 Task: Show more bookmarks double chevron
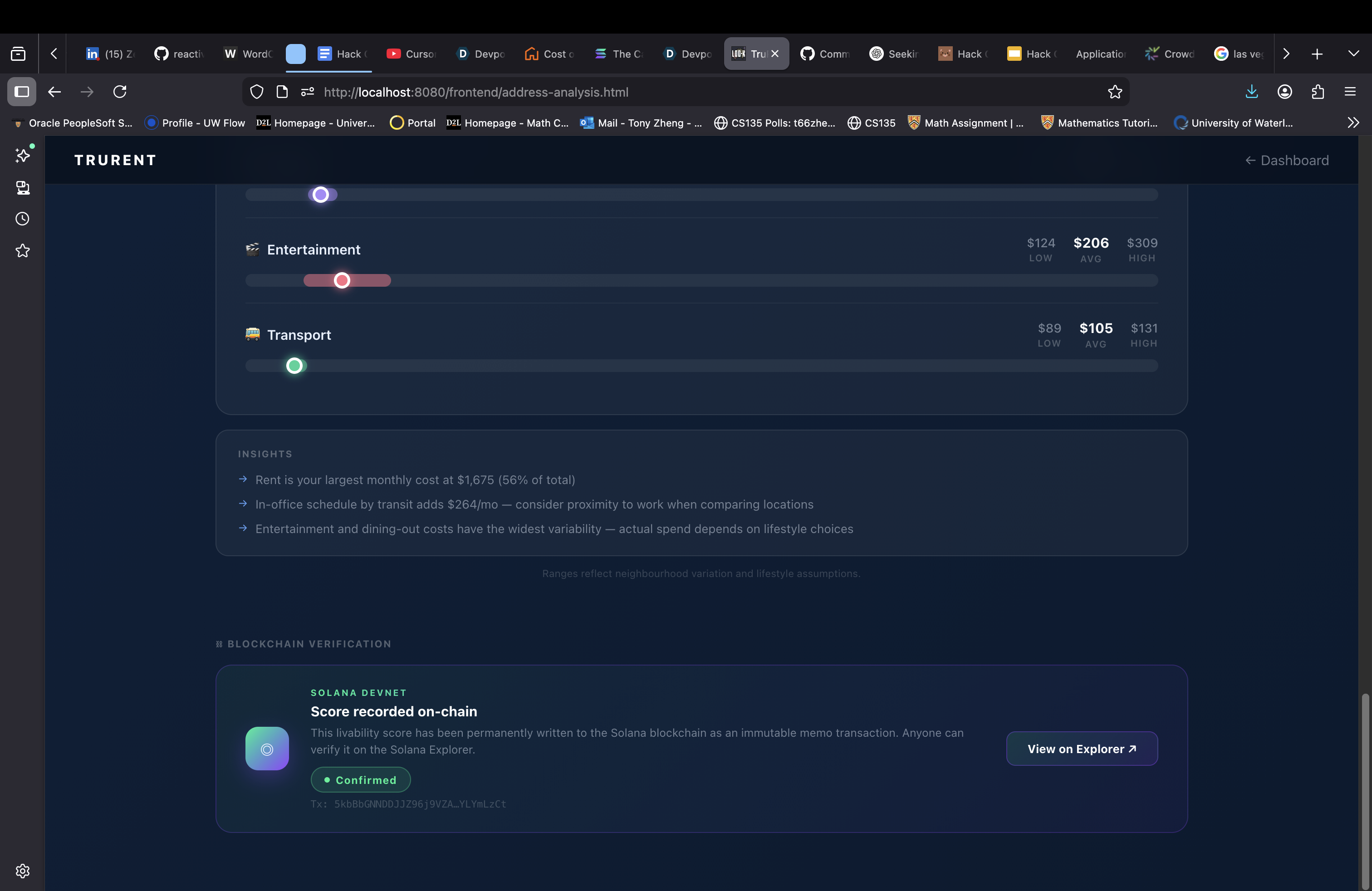tap(1353, 123)
